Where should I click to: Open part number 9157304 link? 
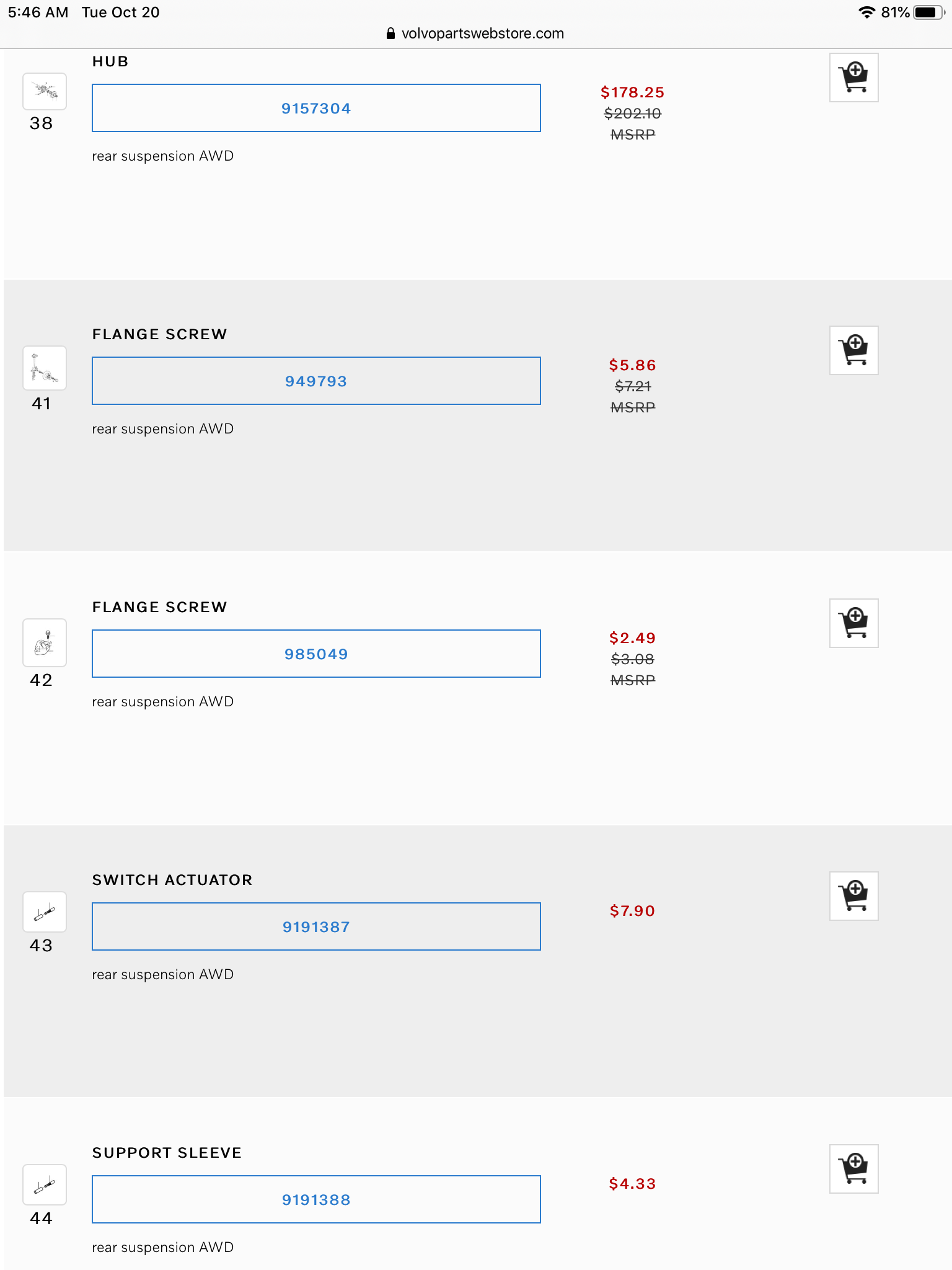point(316,109)
